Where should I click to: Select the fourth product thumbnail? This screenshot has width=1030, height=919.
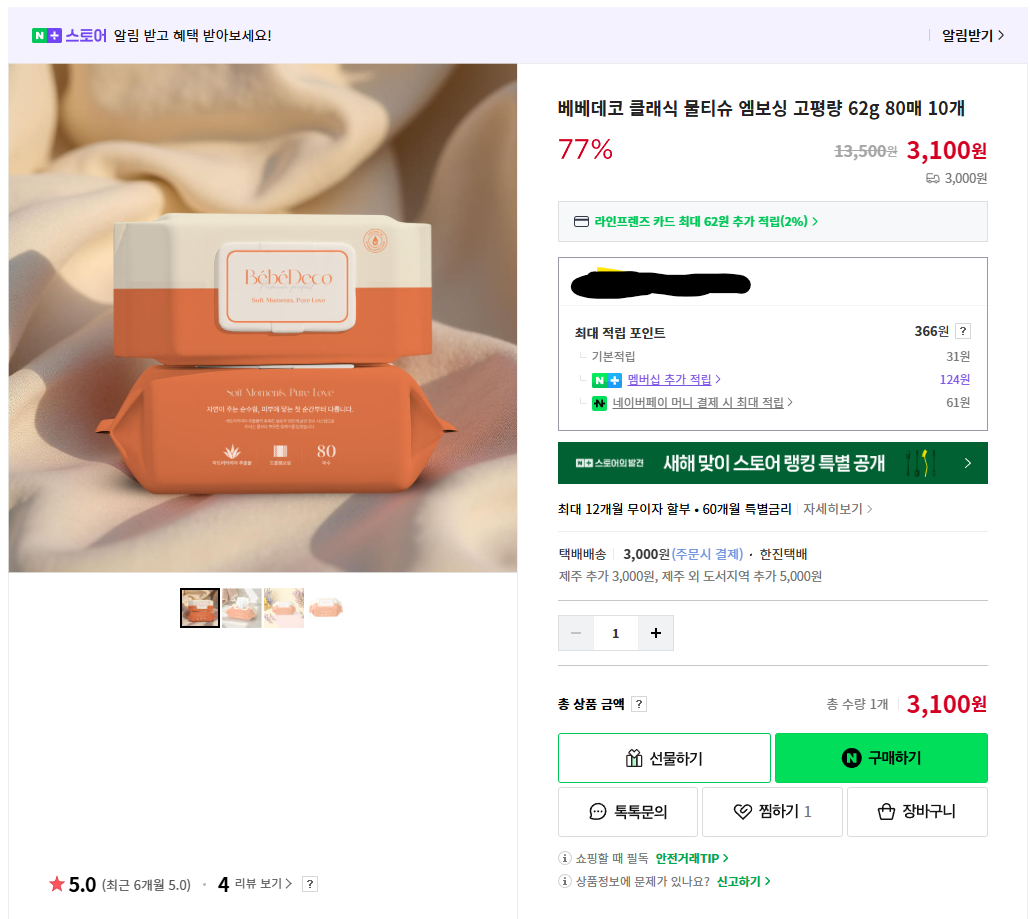tap(326, 608)
